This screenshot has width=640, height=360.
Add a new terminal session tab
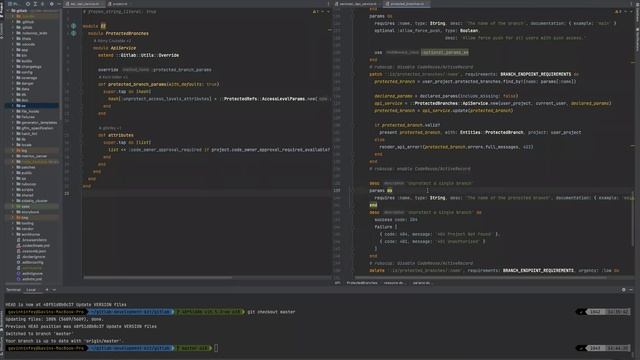pos(47,289)
